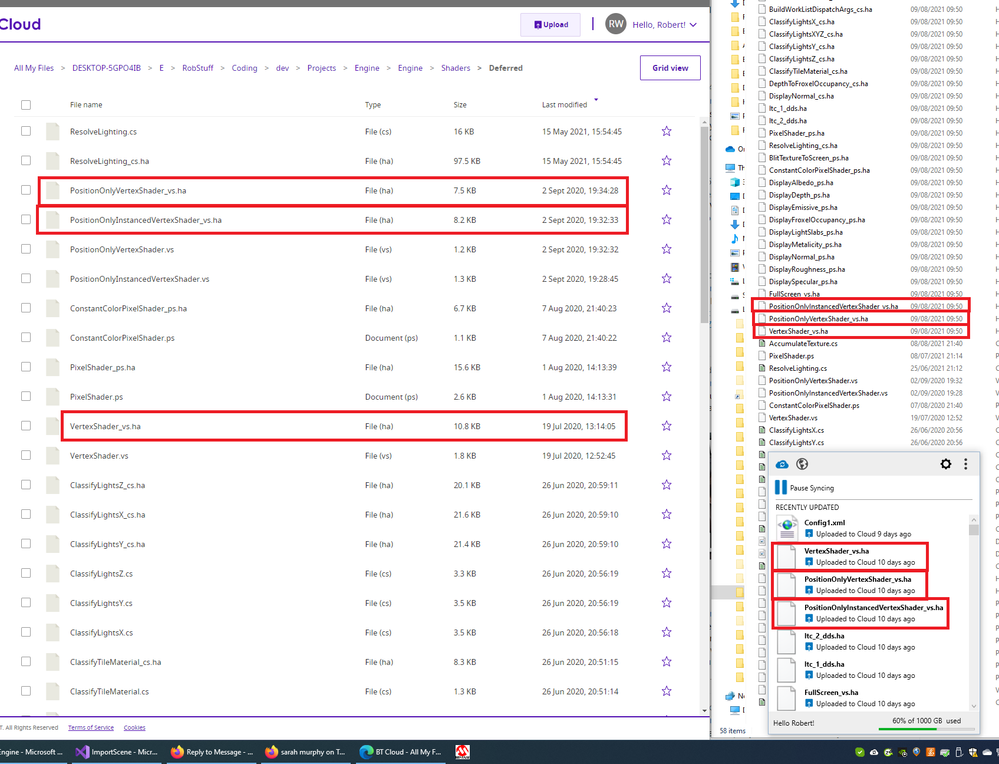Check the box for PositionOnlyVertexShader_vs.ha
Viewport: 999px width, 764px height.
26,190
